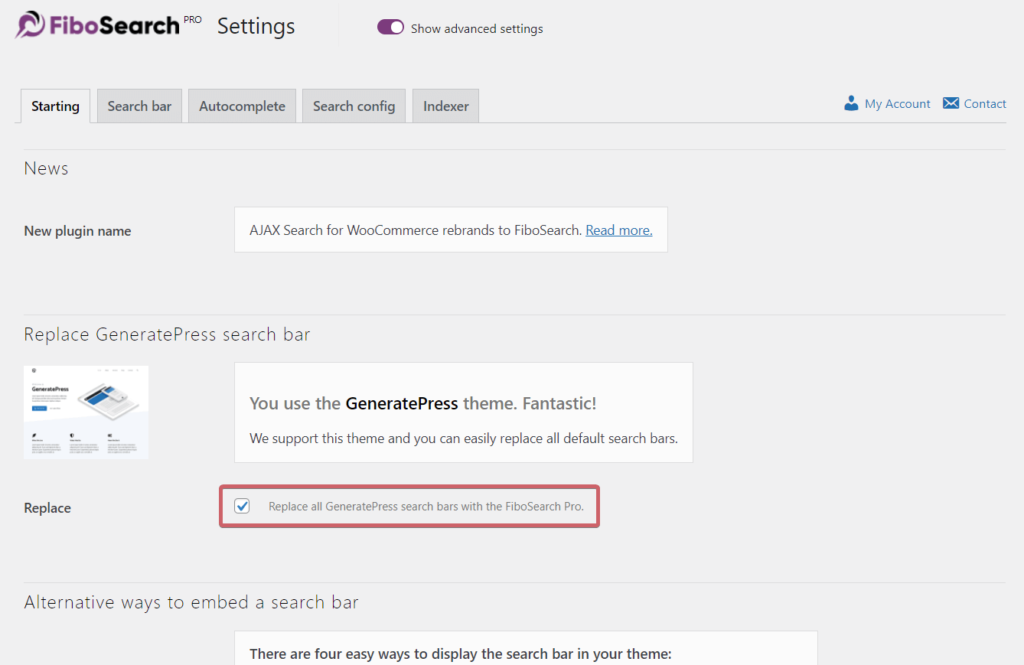1024x665 pixels.
Task: Open the My Account link
Action: 897,104
